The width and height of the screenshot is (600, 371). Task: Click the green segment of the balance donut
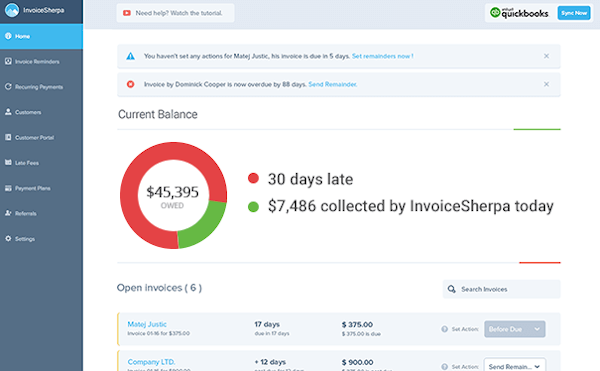tap(202, 225)
